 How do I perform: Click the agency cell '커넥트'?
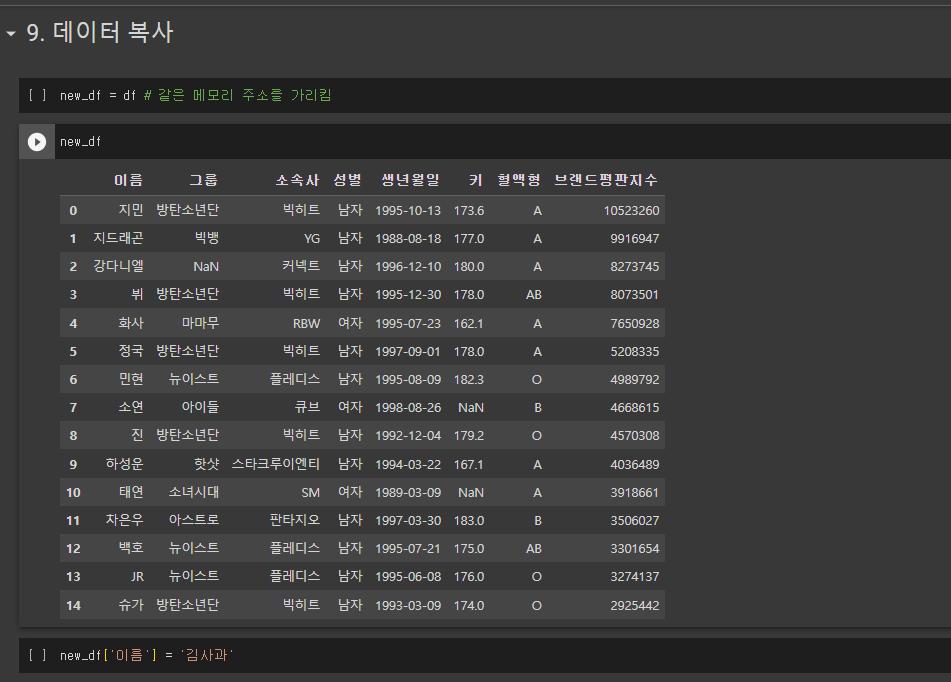point(301,266)
